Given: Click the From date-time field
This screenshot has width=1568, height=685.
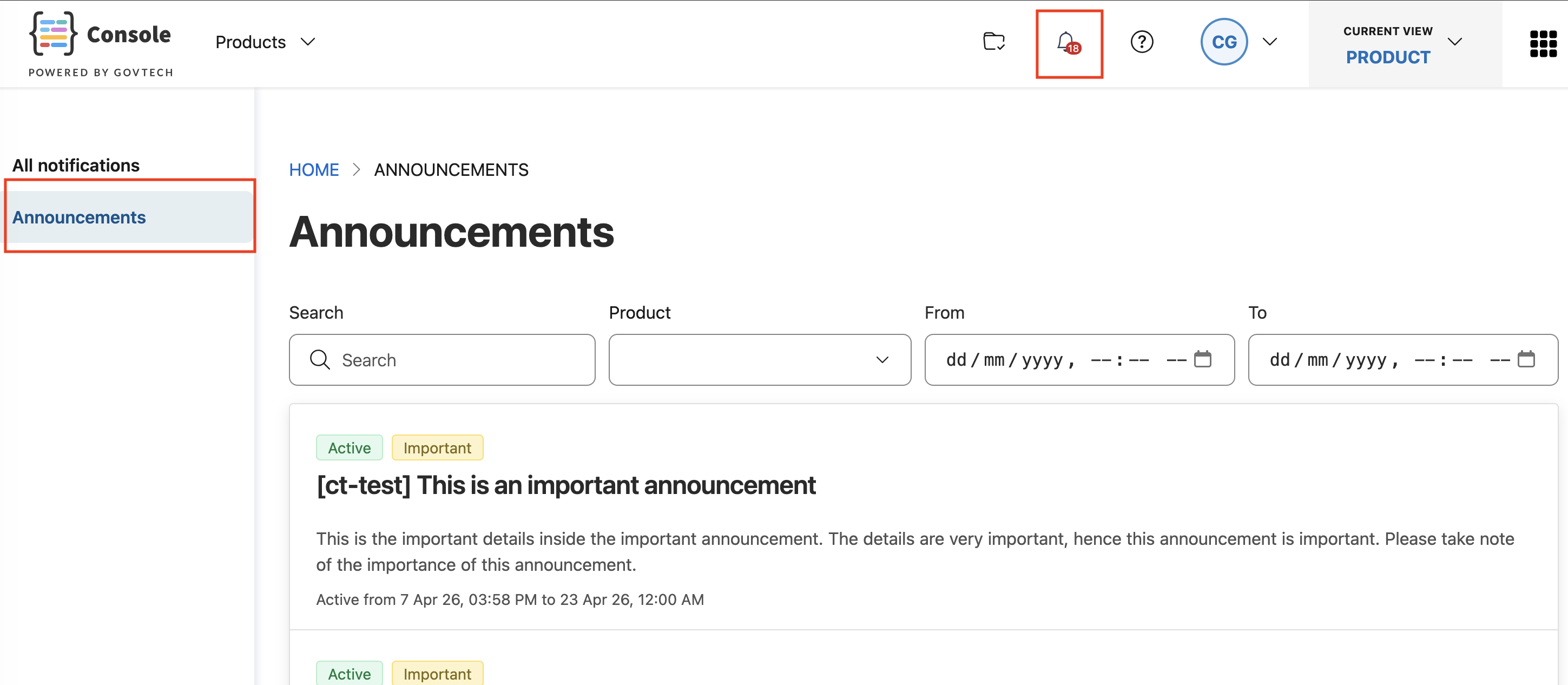Looking at the screenshot, I should point(1079,359).
